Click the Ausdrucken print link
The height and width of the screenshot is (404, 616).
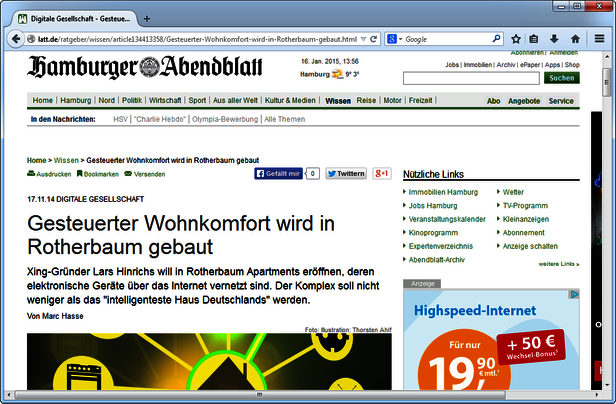pos(49,174)
